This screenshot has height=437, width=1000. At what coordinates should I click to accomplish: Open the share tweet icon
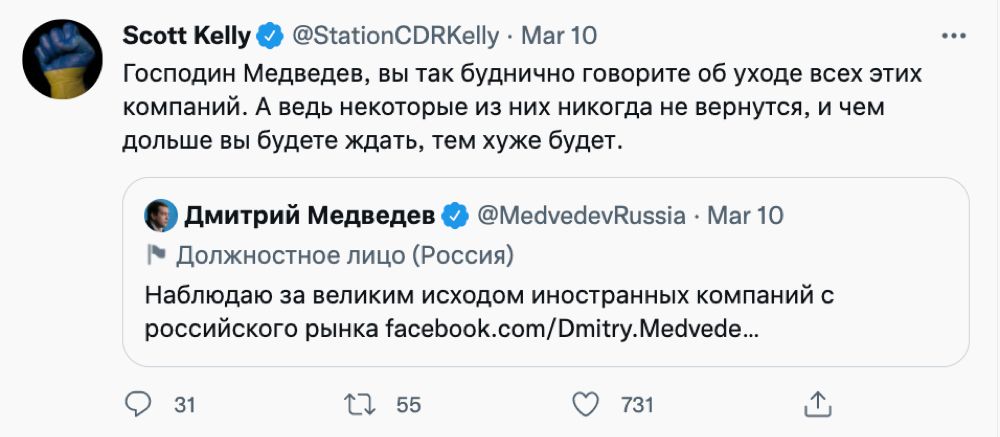point(817,403)
